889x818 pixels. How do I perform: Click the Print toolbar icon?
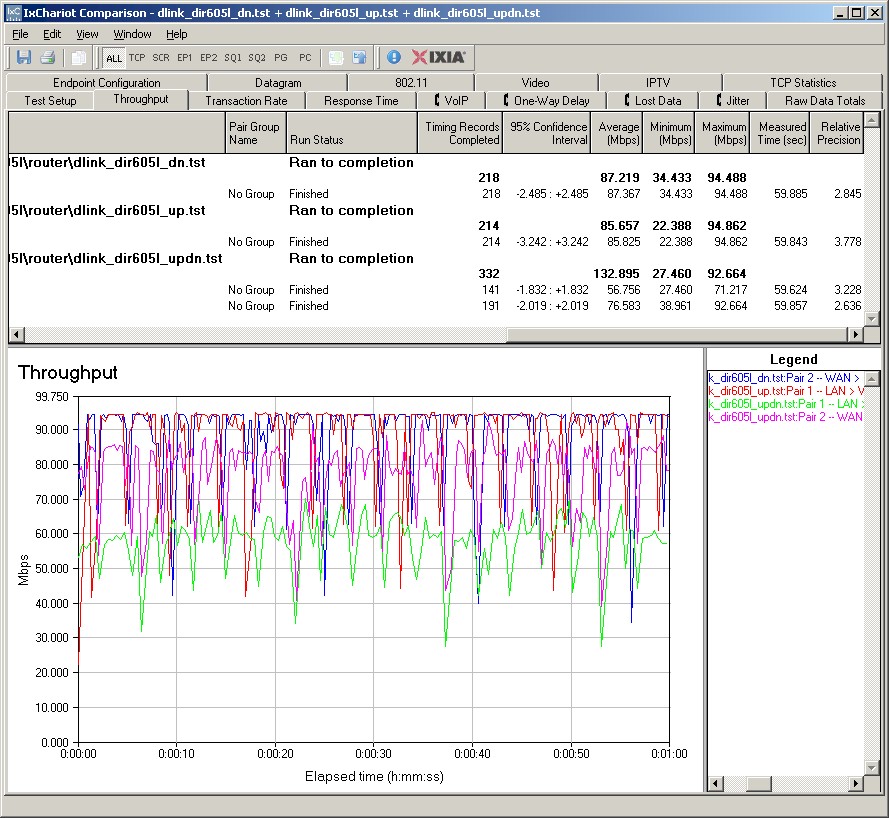click(x=48, y=57)
